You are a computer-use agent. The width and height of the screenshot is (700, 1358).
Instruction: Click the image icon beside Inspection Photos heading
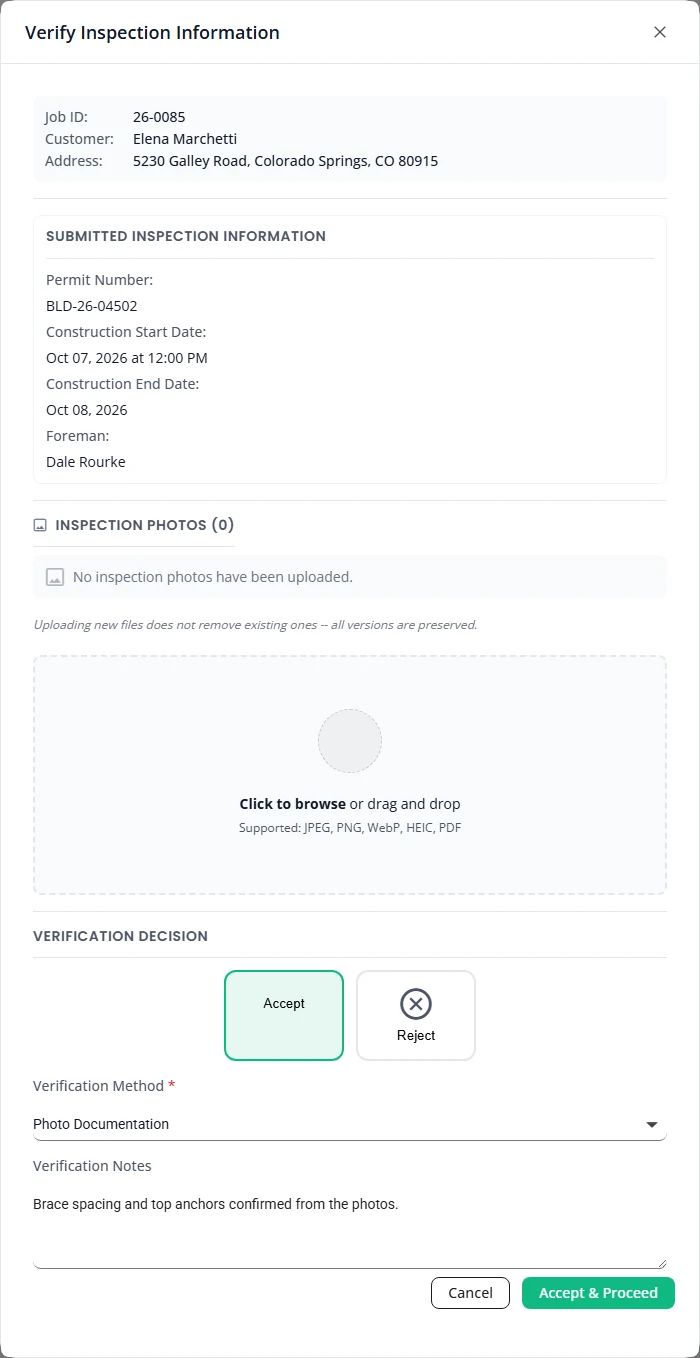(40, 525)
